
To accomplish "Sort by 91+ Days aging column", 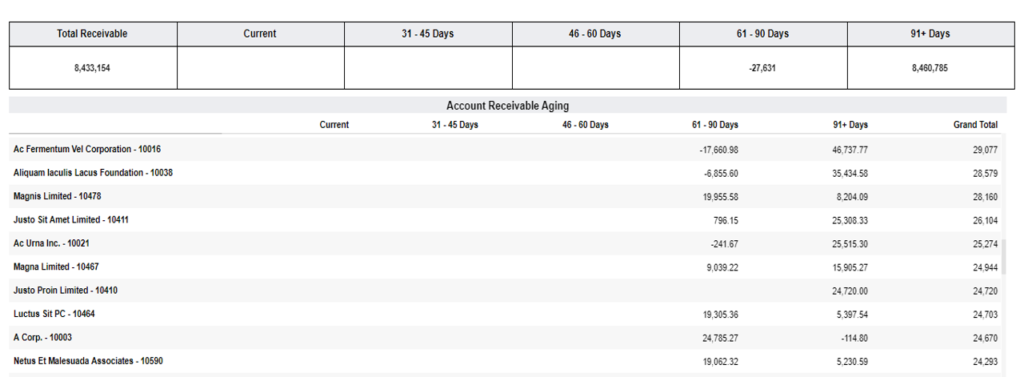I will pyautogui.click(x=850, y=125).
